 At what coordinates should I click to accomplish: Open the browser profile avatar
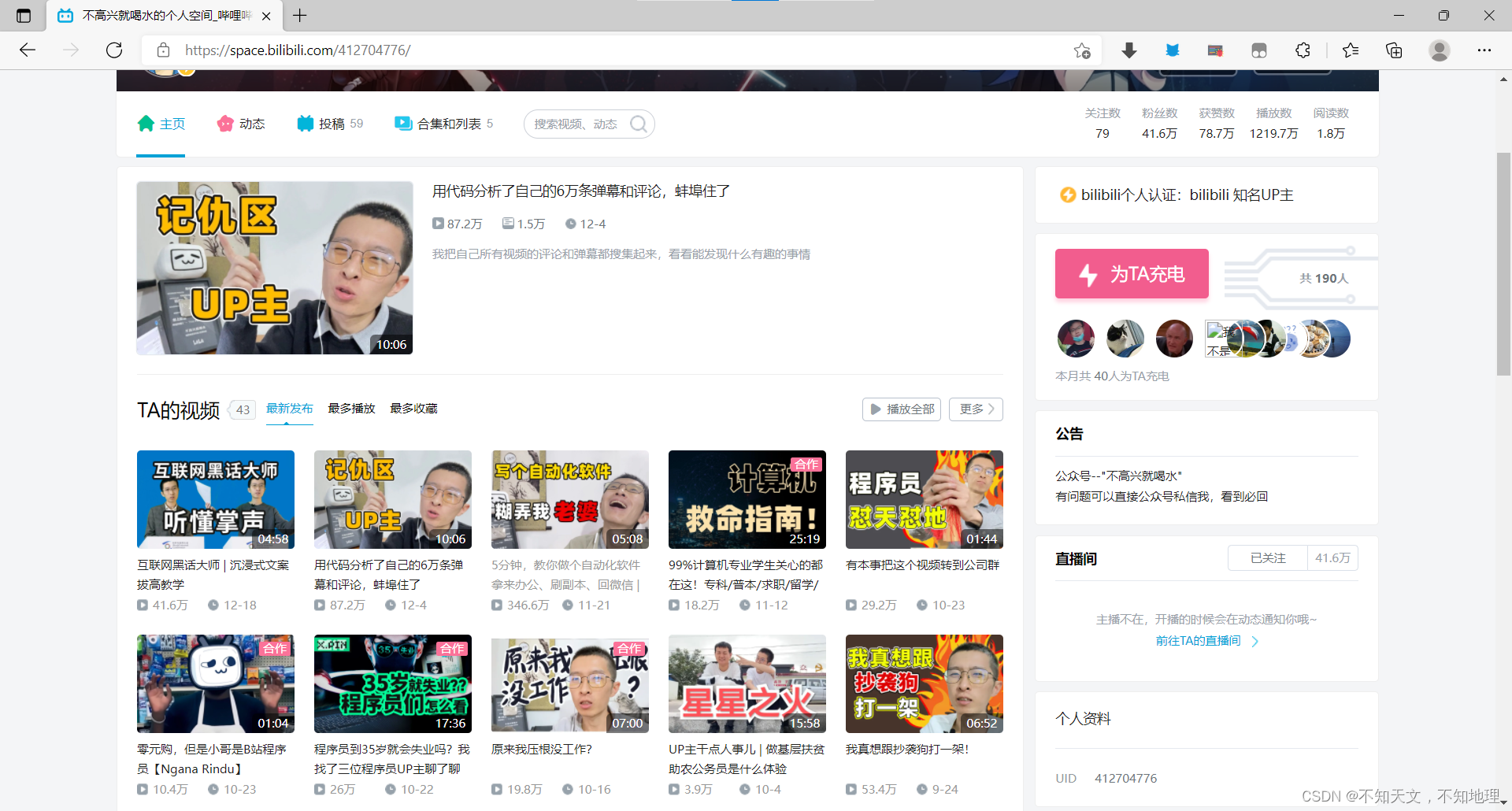click(1440, 50)
